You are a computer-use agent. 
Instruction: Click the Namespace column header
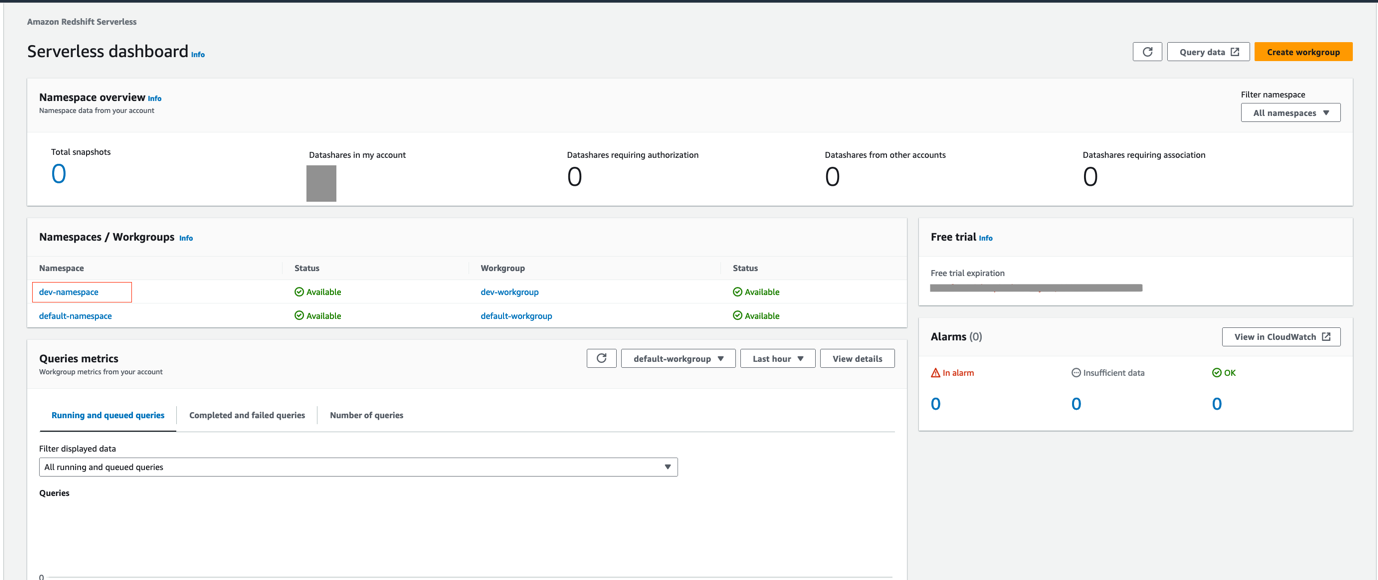tap(62, 269)
